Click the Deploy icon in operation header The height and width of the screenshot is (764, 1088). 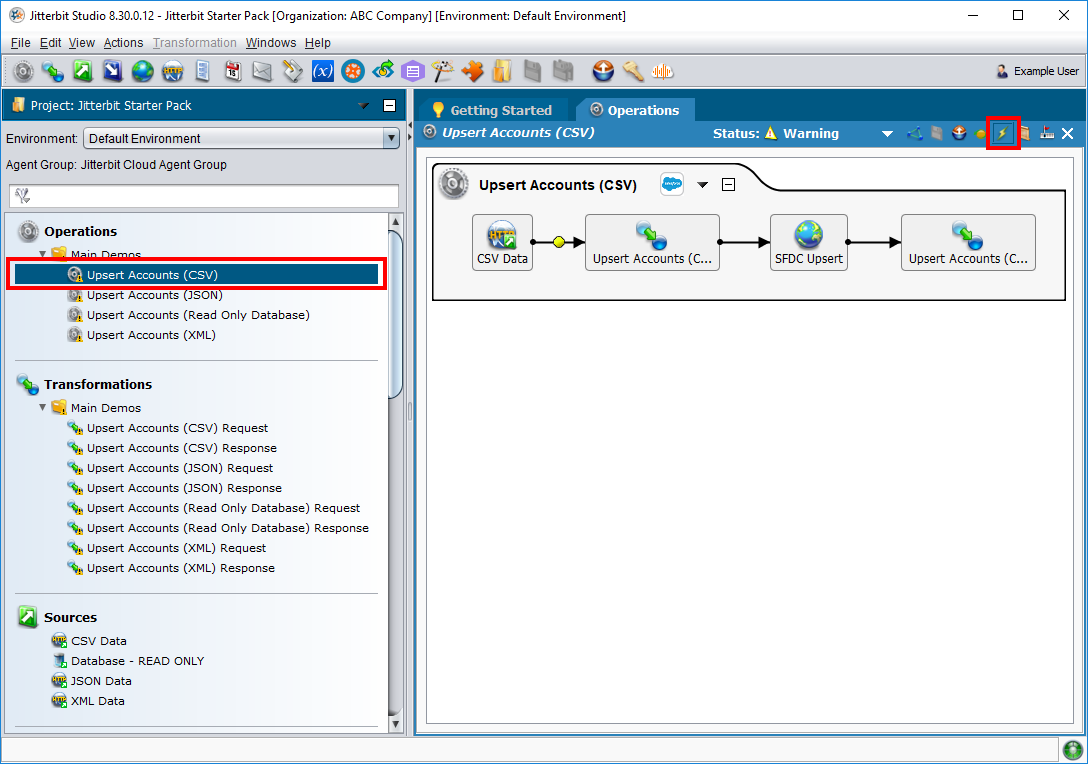[x=959, y=133]
